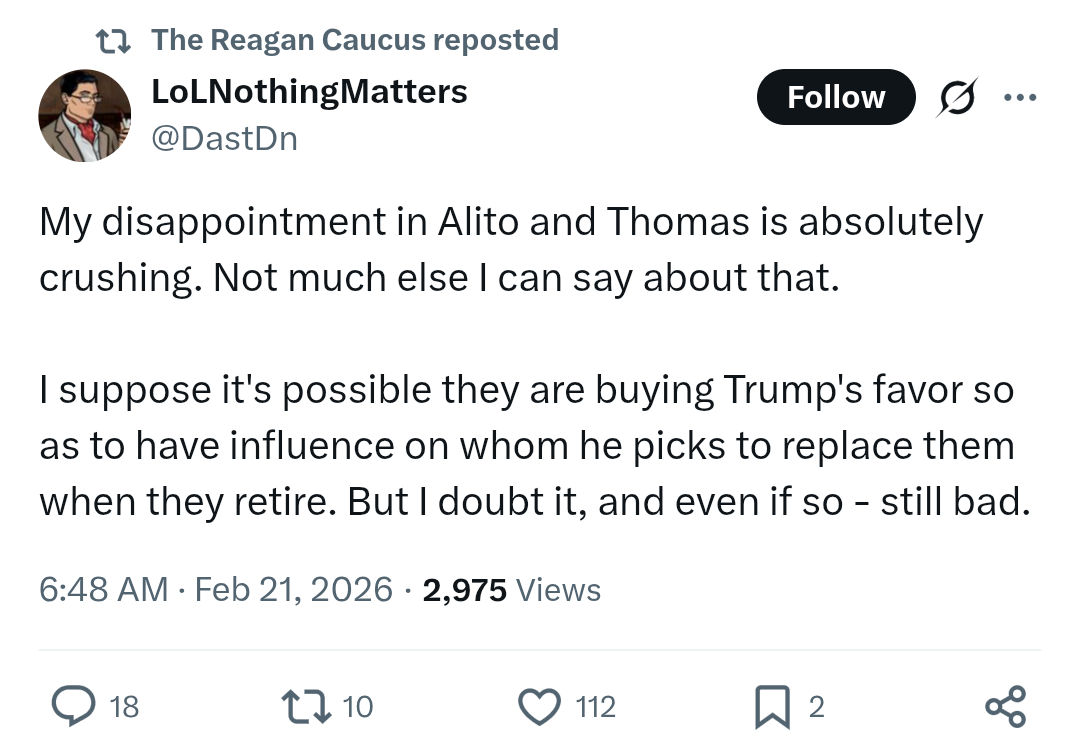Viewport: 1080px width, 746px height.
Task: Open the share icon options
Action: pos(1004,706)
